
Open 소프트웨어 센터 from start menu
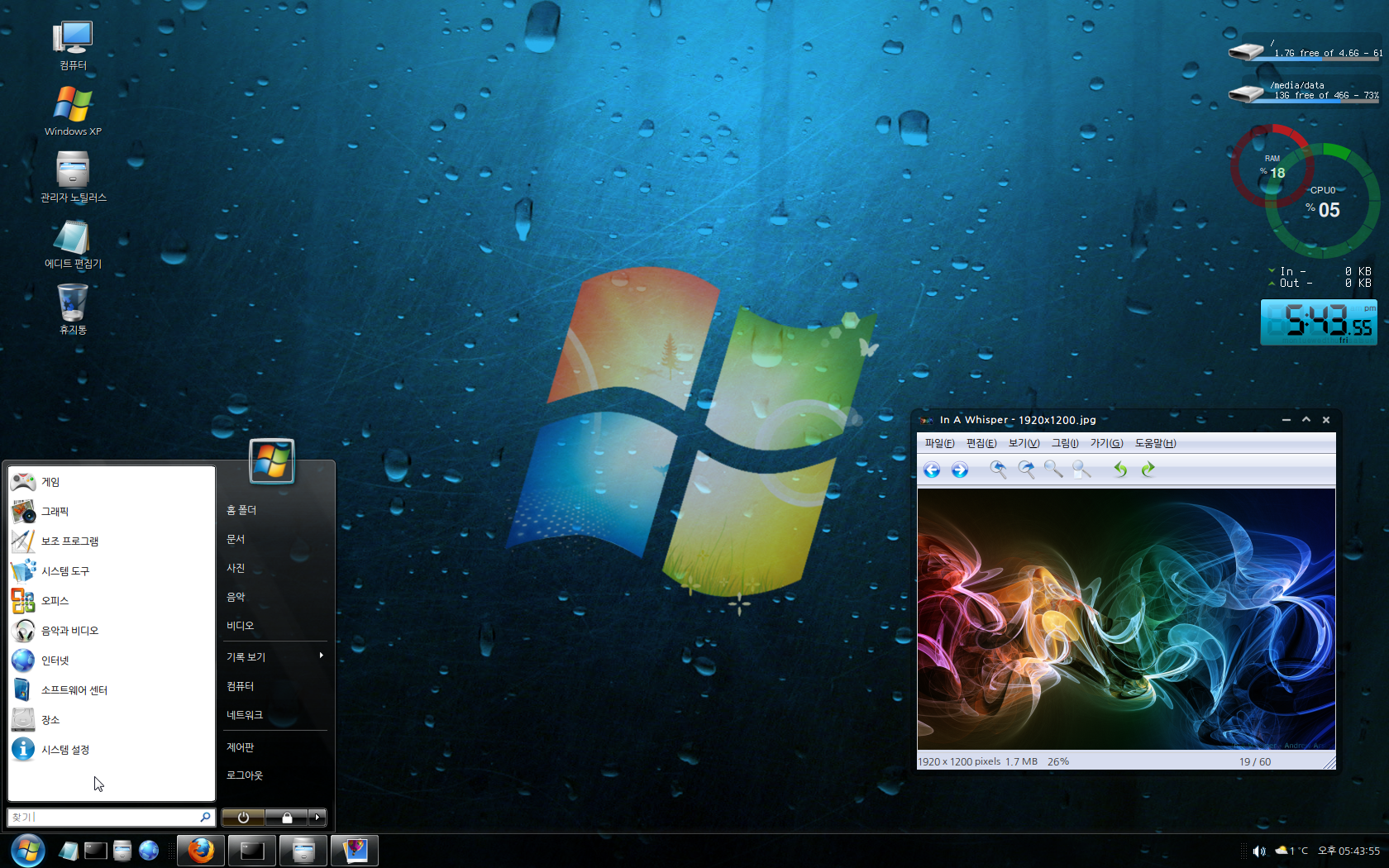pos(112,690)
